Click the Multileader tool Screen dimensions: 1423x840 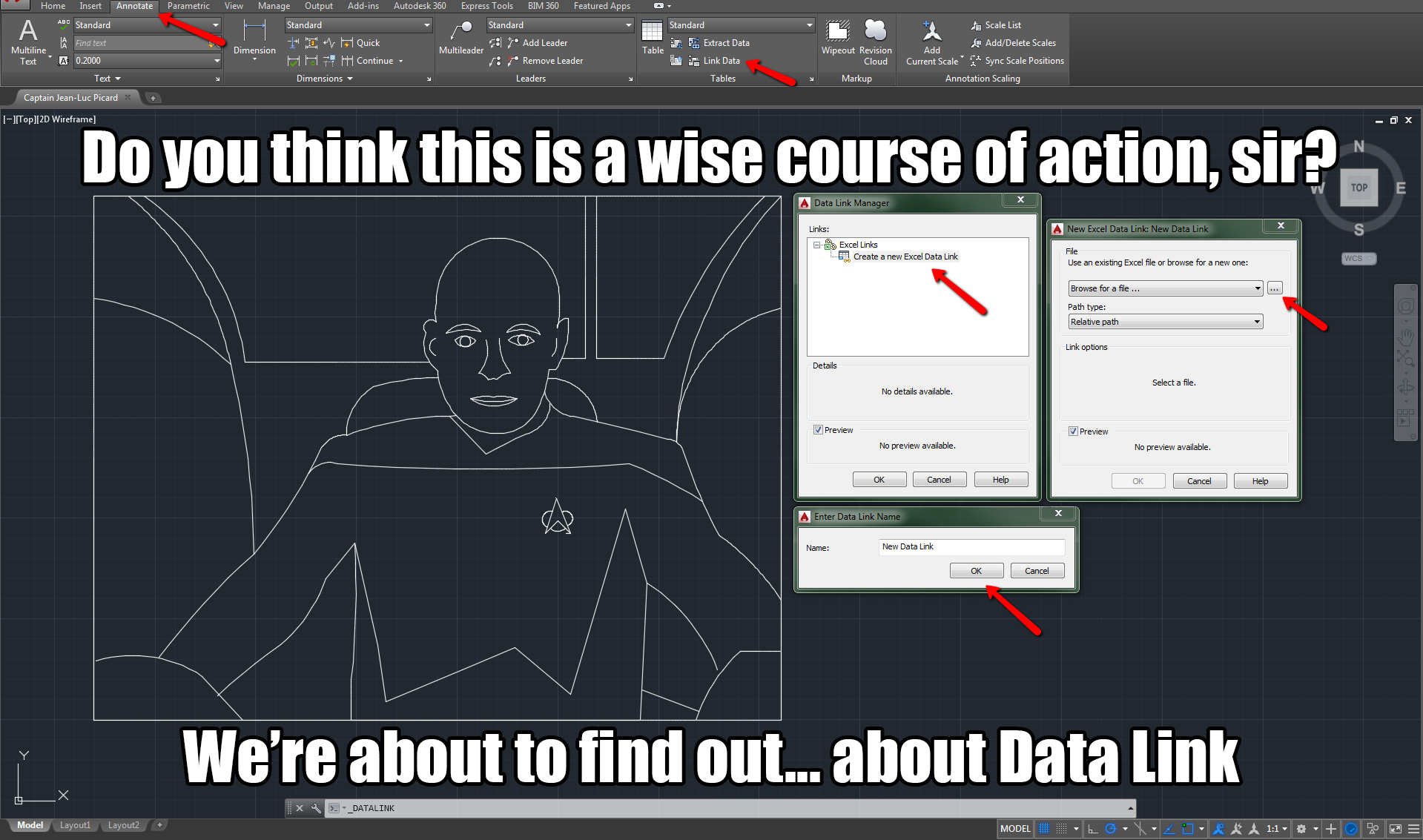(460, 37)
